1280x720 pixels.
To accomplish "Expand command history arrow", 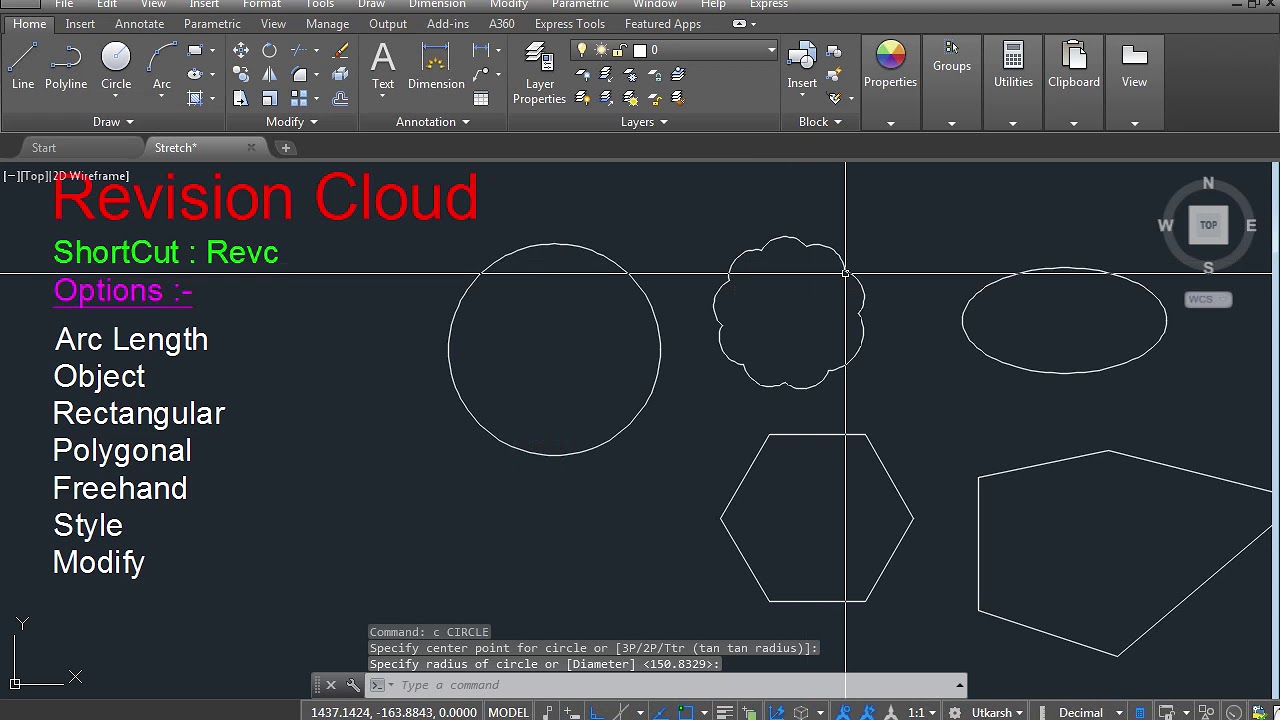I will [959, 685].
